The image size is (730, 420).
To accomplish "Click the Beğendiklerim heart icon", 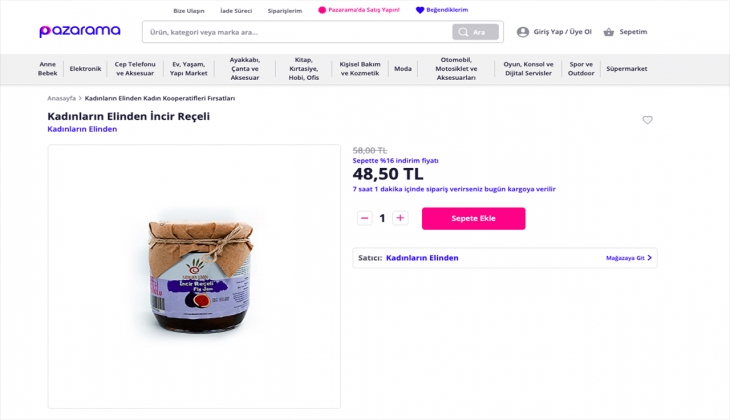I will [420, 10].
